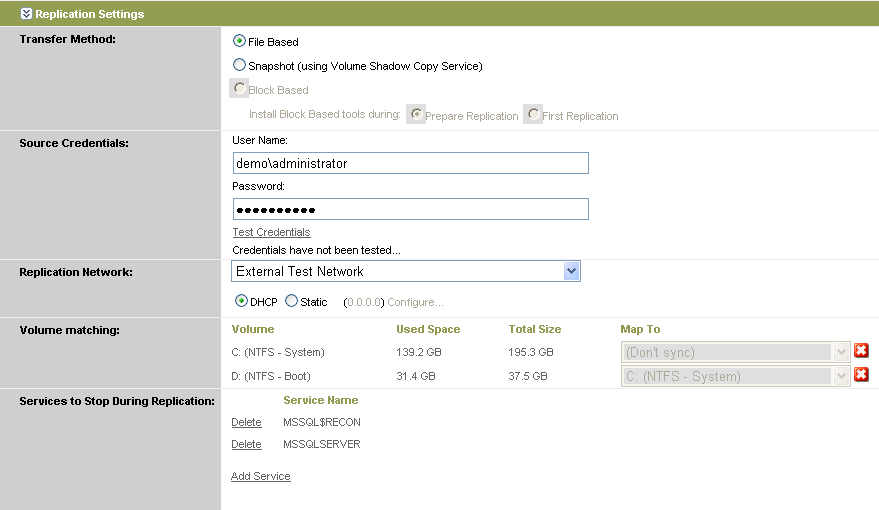Select Block Based transfer option
879x510 pixels.
(240, 89)
